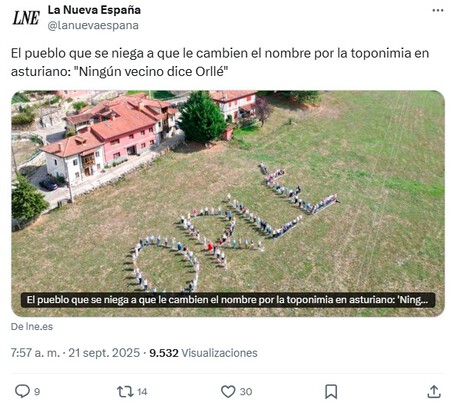Open the article preview image card
Screen dimensions: 450x409
tap(228, 204)
